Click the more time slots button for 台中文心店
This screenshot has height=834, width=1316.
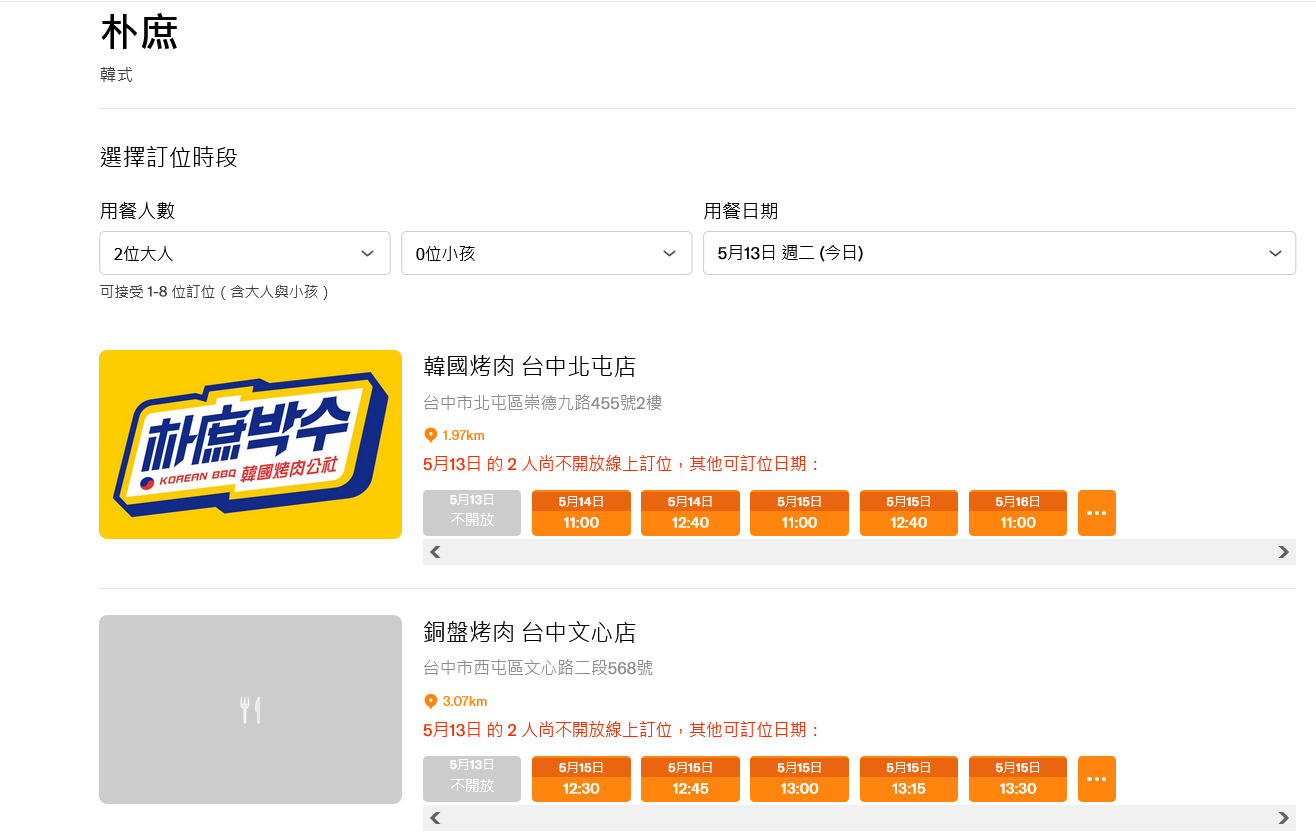1096,779
